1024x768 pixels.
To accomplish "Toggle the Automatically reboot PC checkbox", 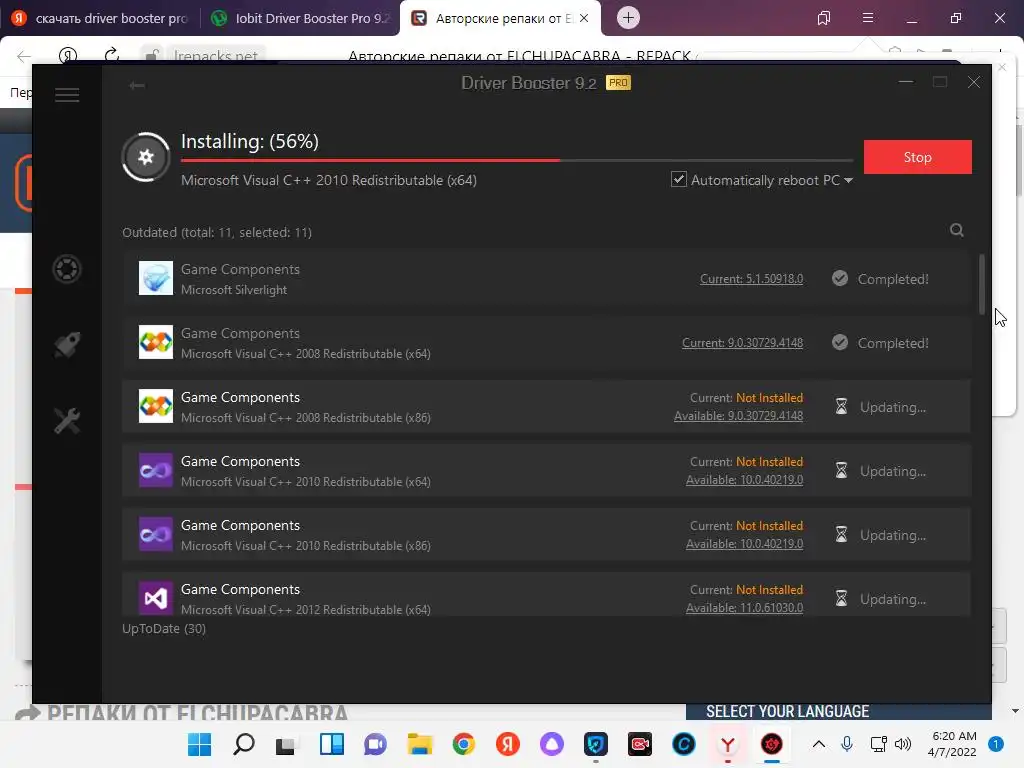I will [x=679, y=180].
